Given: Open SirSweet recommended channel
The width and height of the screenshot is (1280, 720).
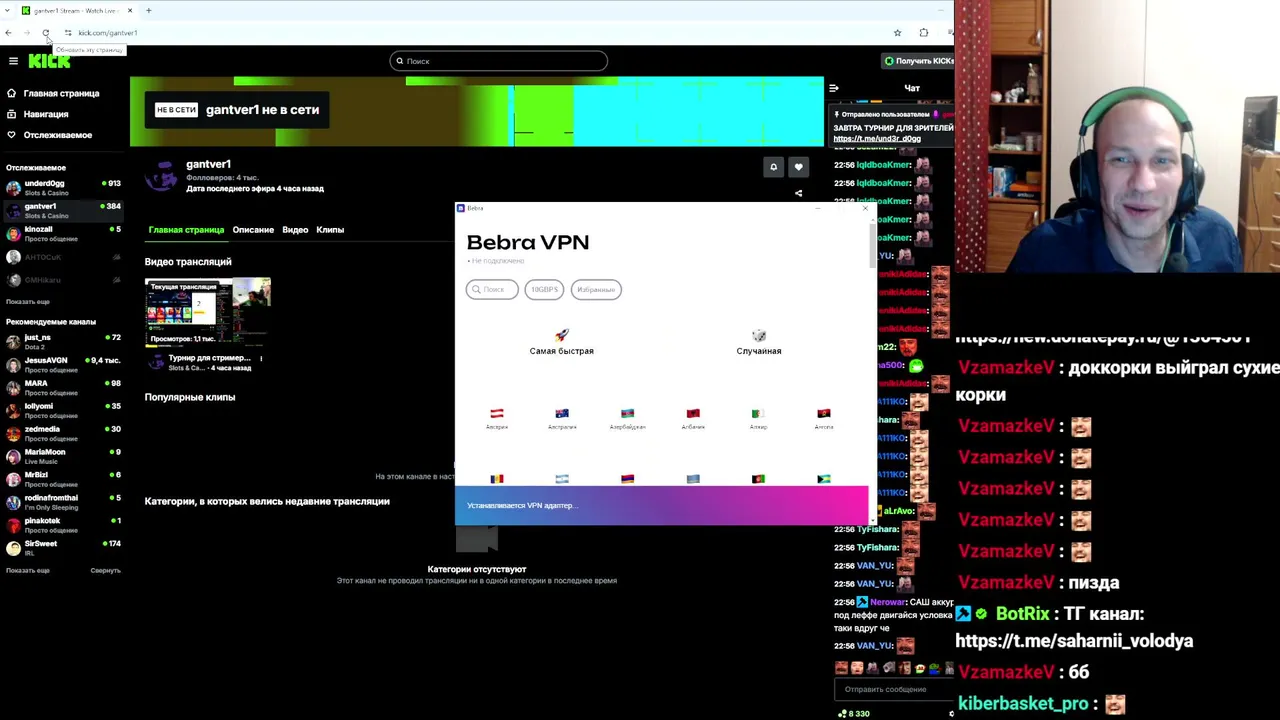Looking at the screenshot, I should [62, 548].
